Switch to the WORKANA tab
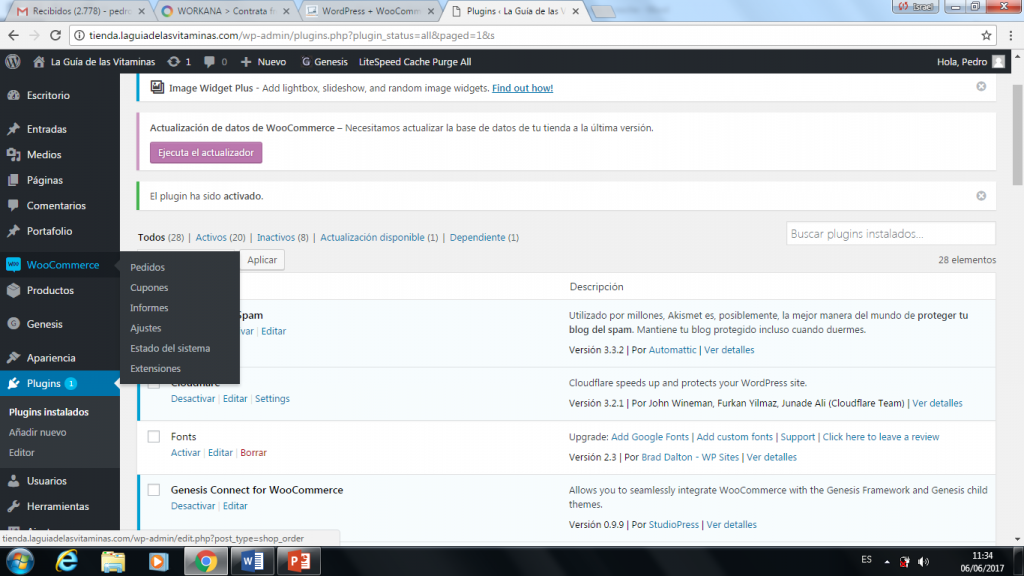 coord(226,11)
